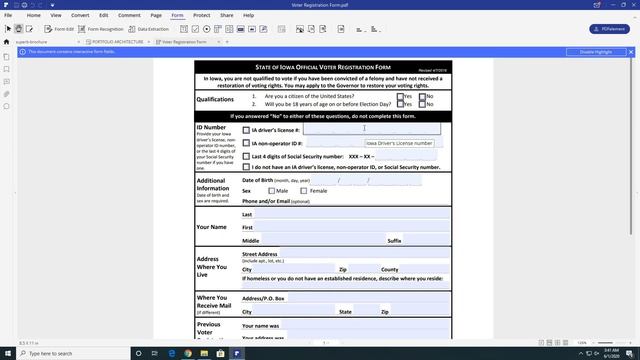The image size is (640, 360).
Task: Add a Radio Button form control
Action: [207, 29]
